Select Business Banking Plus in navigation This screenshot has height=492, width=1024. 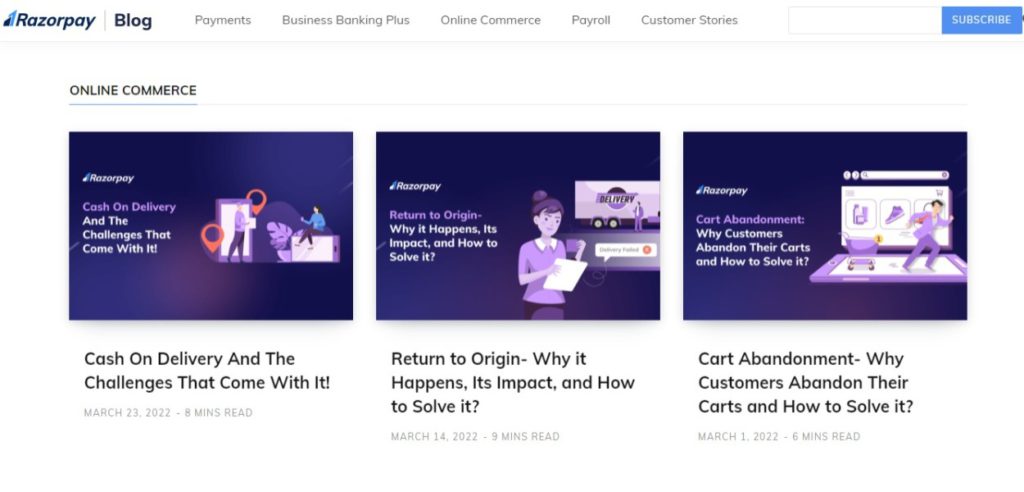(346, 20)
